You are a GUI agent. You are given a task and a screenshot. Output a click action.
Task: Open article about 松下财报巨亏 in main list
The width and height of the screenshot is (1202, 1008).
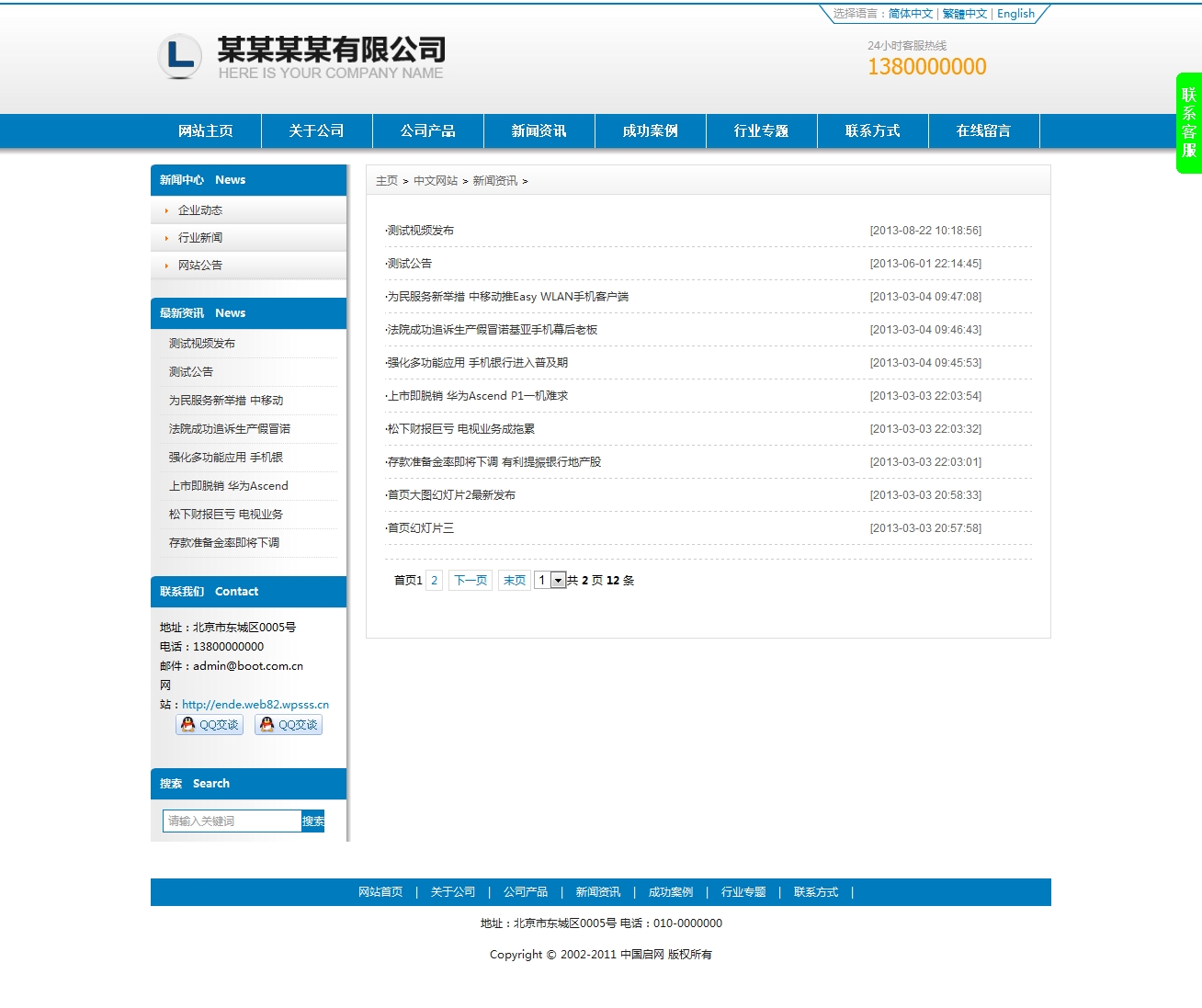[x=460, y=429]
